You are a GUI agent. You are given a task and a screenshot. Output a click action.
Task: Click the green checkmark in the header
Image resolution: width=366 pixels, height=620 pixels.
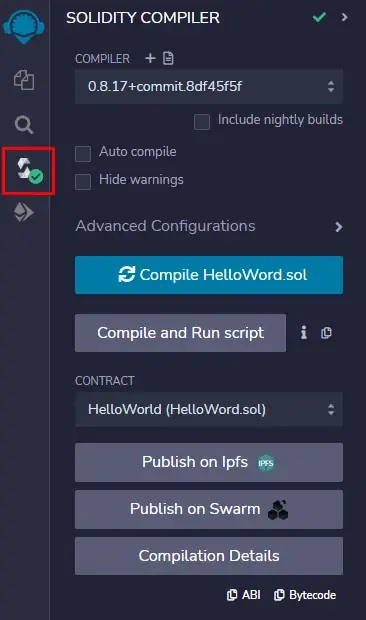(x=319, y=17)
